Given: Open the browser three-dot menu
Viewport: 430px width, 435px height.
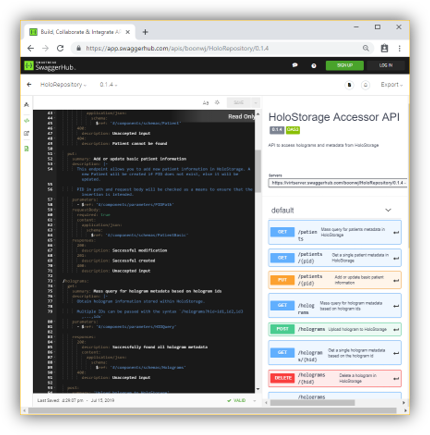Looking at the screenshot, I should tap(399, 48).
